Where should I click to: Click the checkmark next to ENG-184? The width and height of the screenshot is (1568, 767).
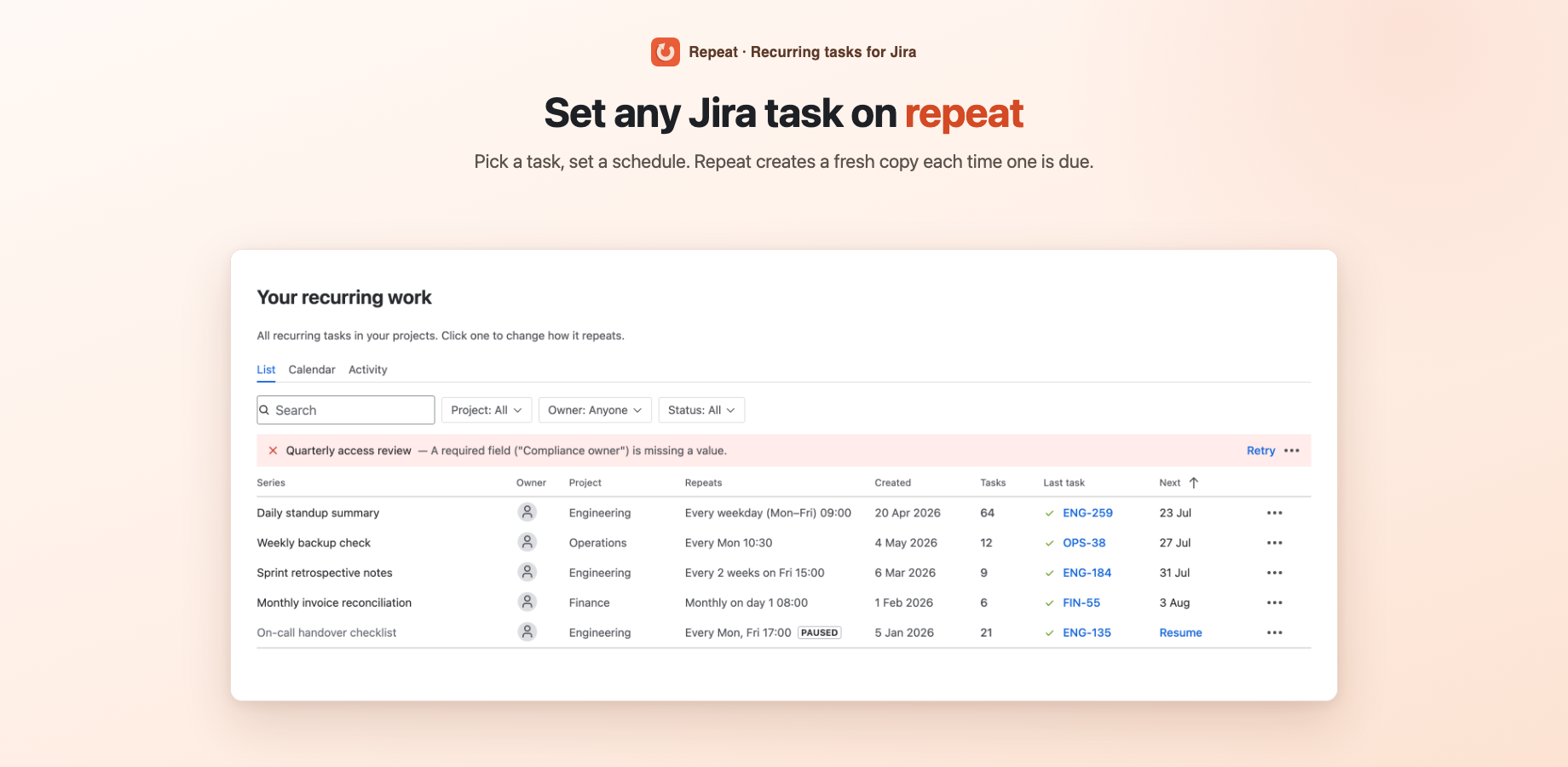[1050, 573]
